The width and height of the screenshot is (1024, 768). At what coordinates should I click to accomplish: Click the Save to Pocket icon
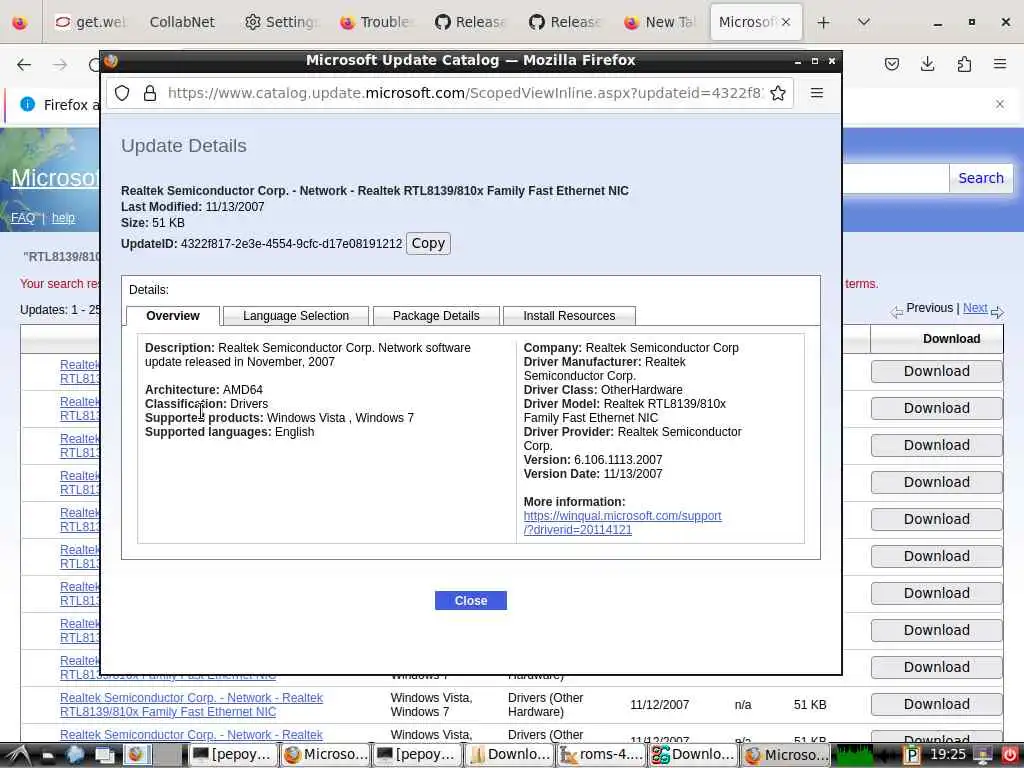point(891,63)
